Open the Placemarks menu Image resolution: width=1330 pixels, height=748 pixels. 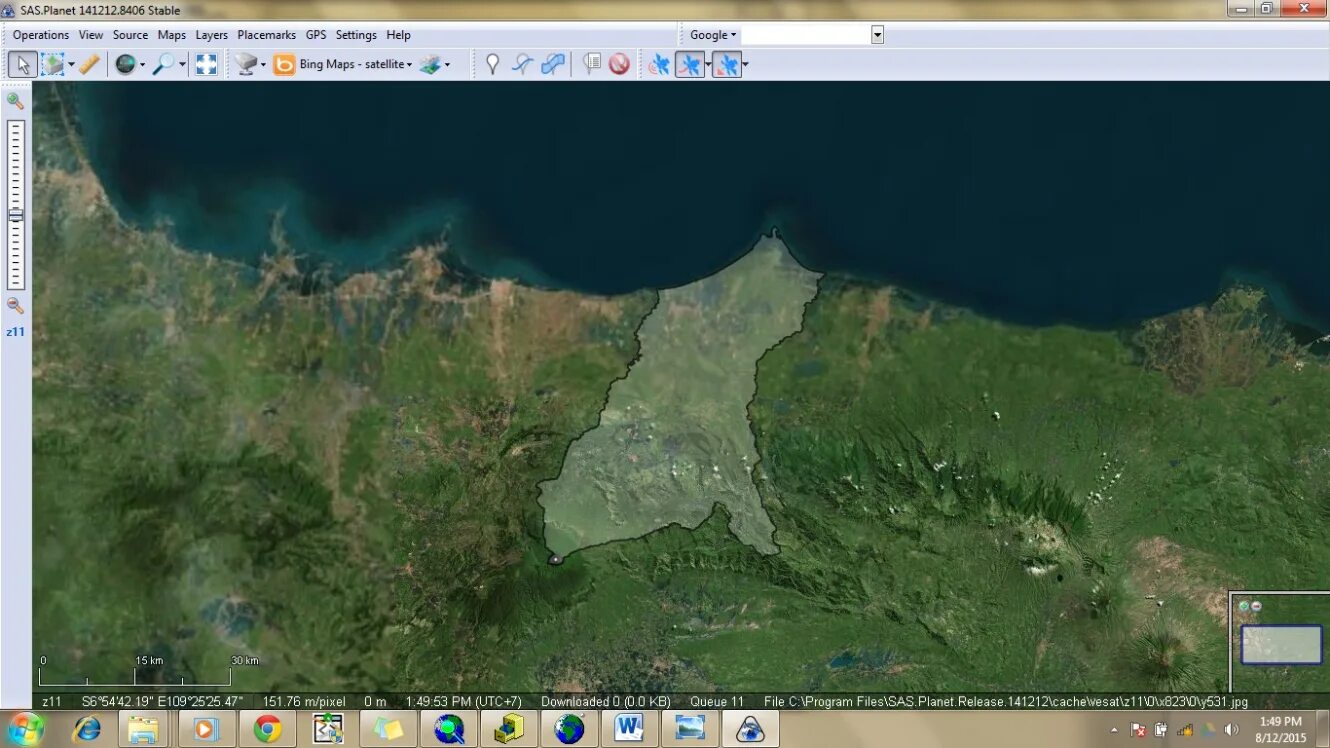[267, 35]
